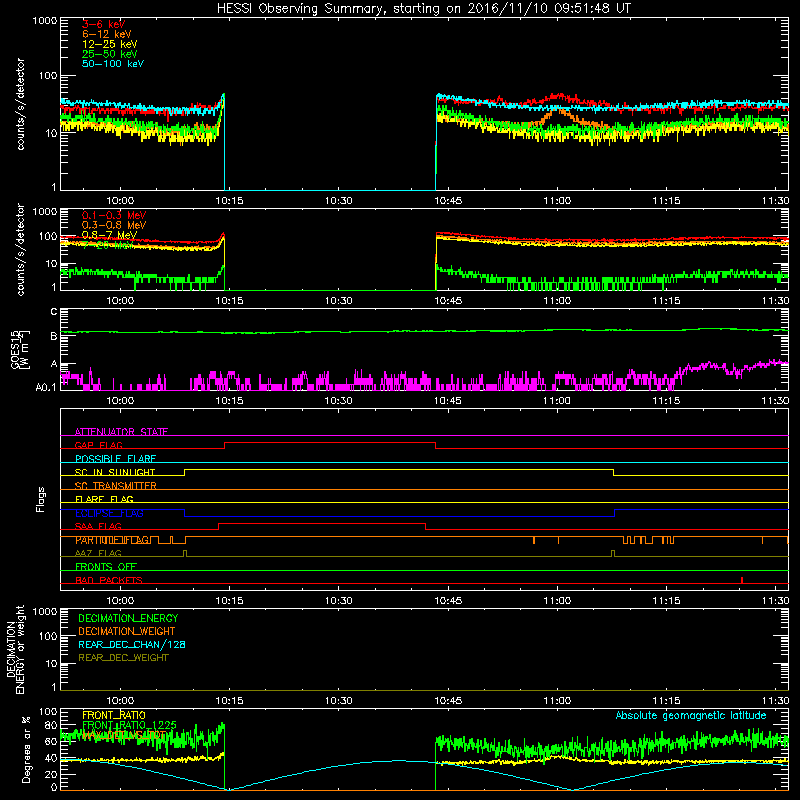Click the 0.1-0.3 MeV legend label
This screenshot has width=800, height=800.
[114, 215]
